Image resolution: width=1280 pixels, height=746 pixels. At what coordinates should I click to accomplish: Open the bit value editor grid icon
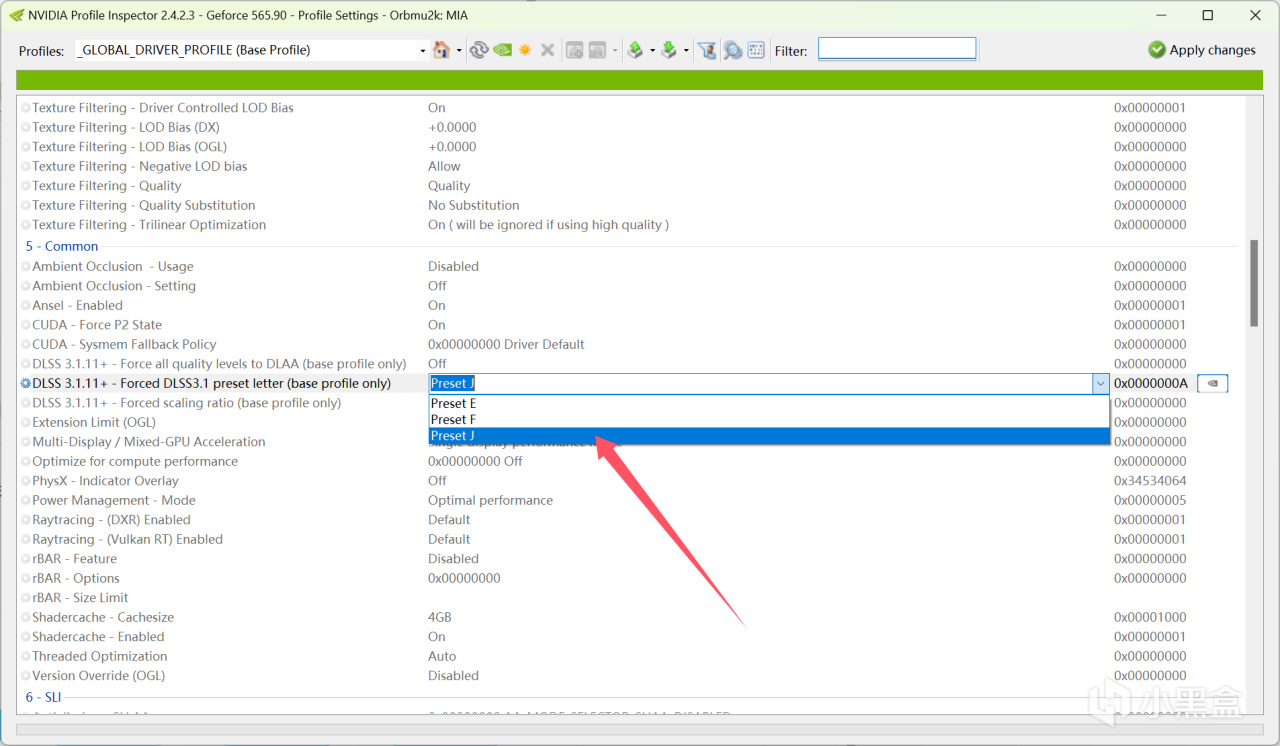pos(756,50)
